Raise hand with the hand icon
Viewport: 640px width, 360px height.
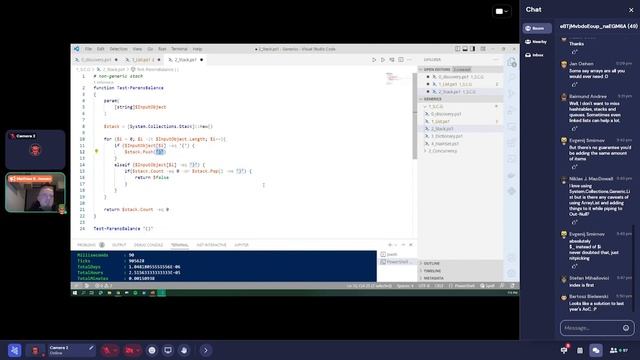click(x=184, y=350)
